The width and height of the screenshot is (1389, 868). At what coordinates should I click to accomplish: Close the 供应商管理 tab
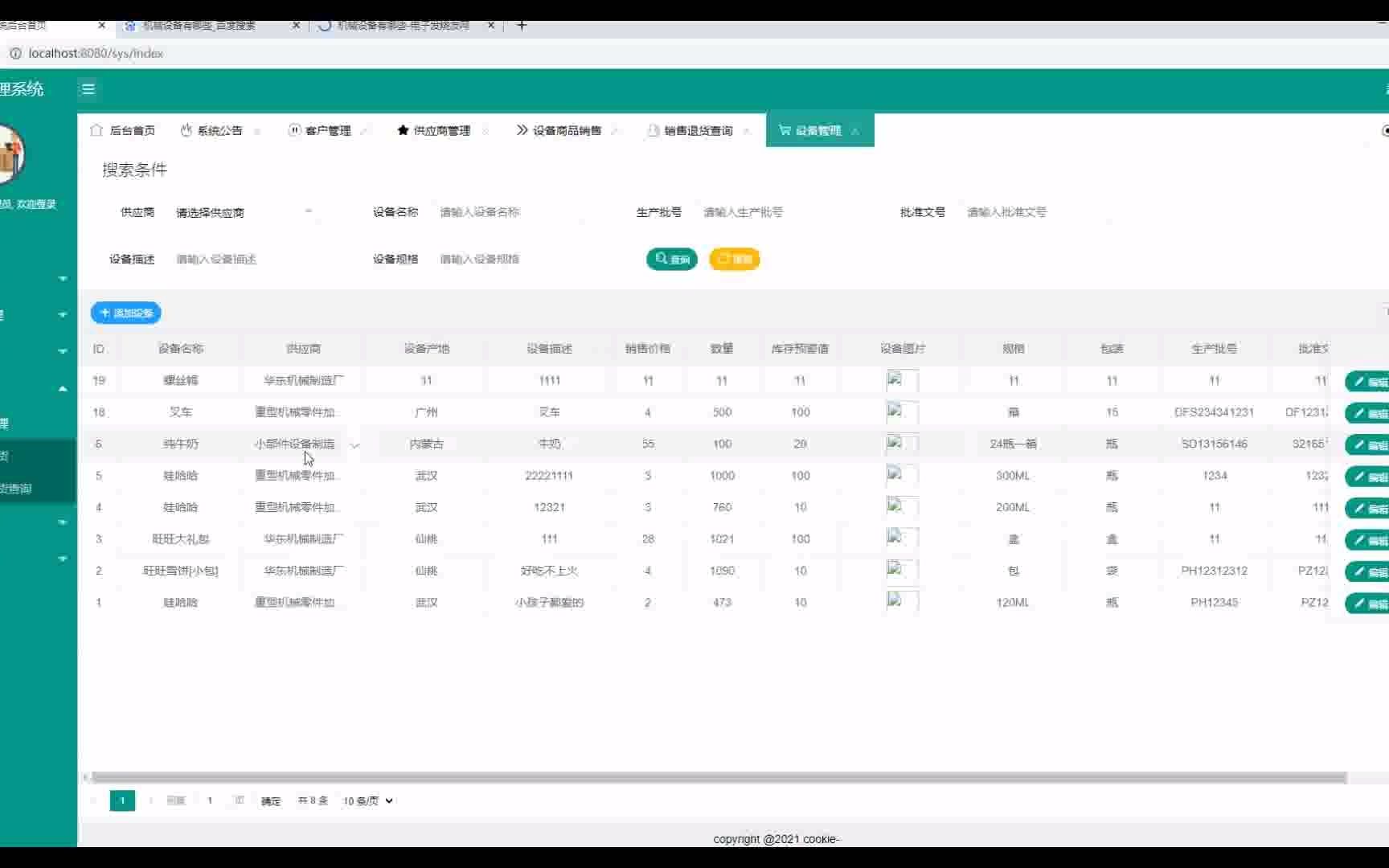tap(485, 131)
